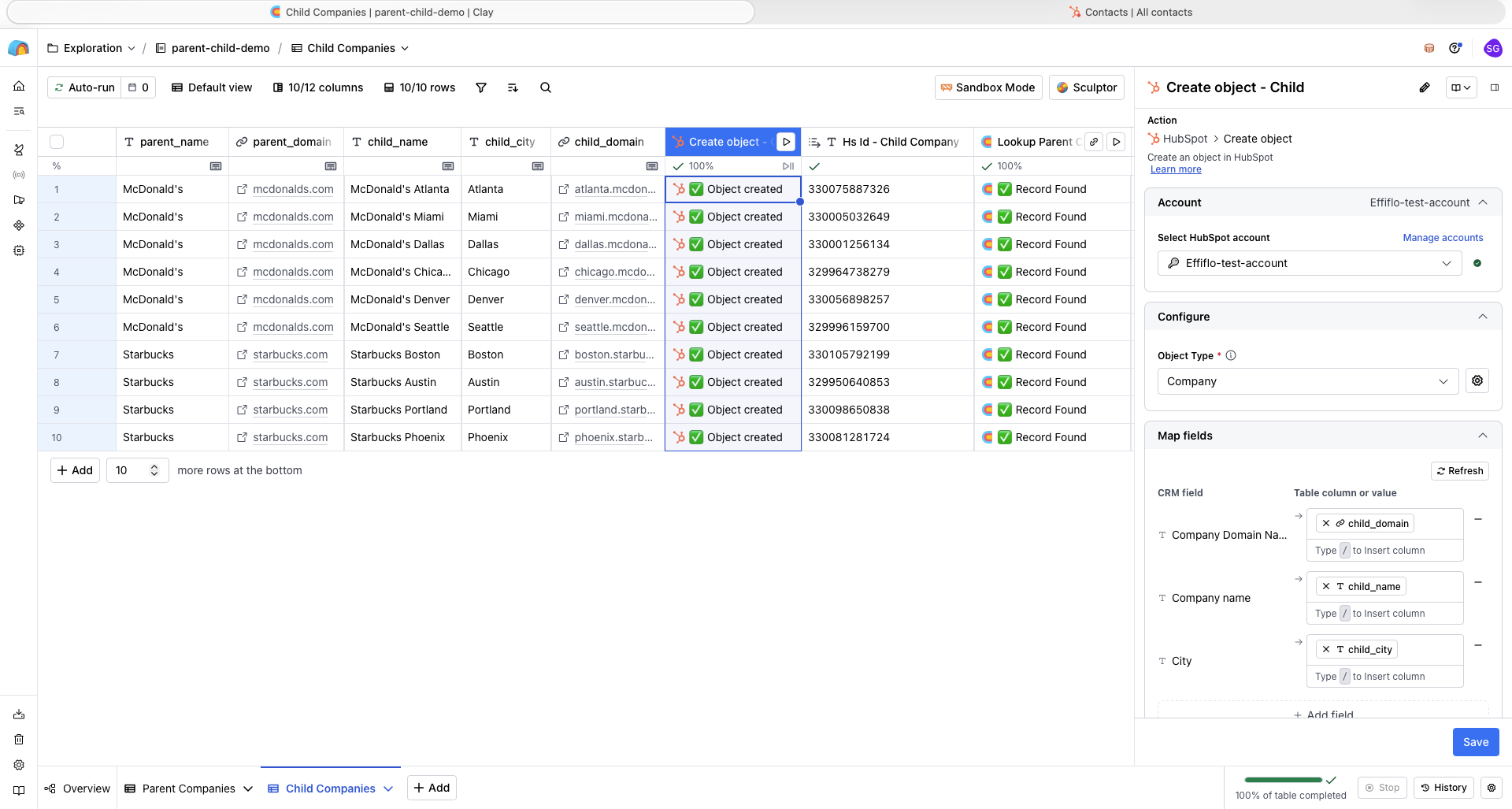1512x809 pixels.
Task: Open table settings gear at bottom right
Action: (x=1491, y=788)
